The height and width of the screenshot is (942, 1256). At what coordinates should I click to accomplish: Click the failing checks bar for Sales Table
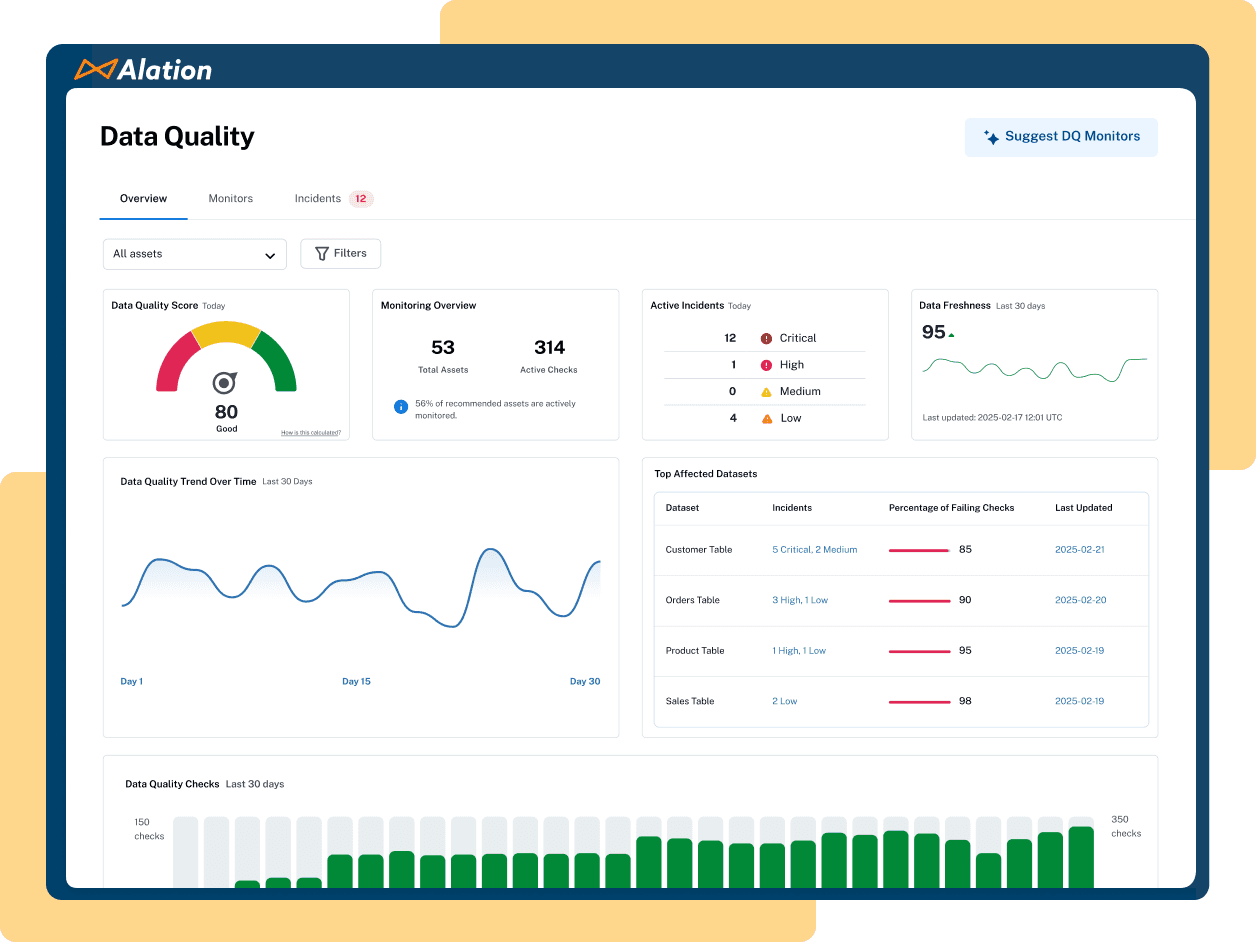[x=919, y=701]
